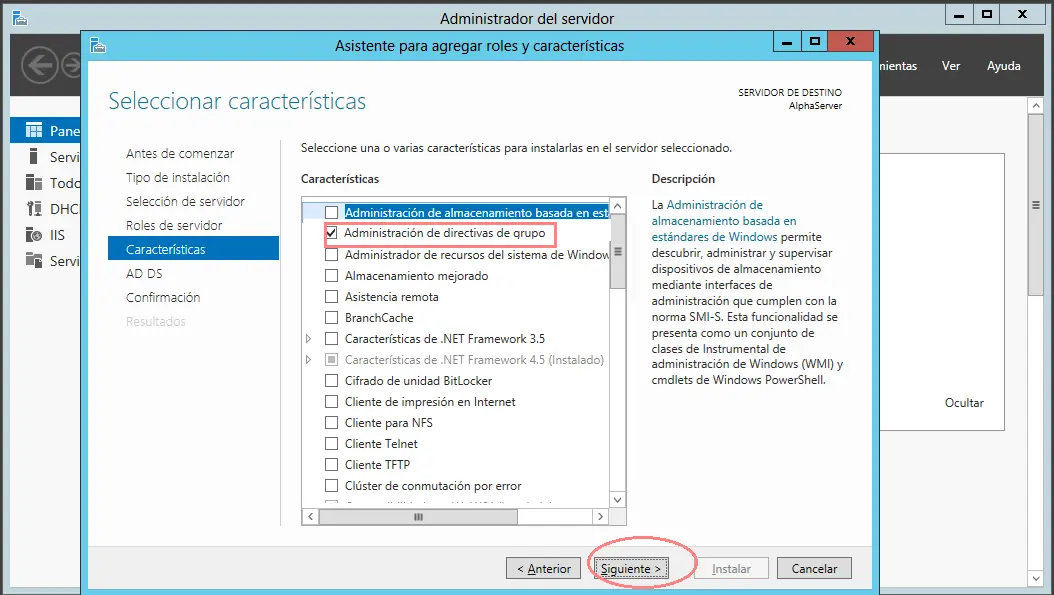1054x595 pixels.
Task: Maximize the roles and features wizard
Action: click(814, 42)
